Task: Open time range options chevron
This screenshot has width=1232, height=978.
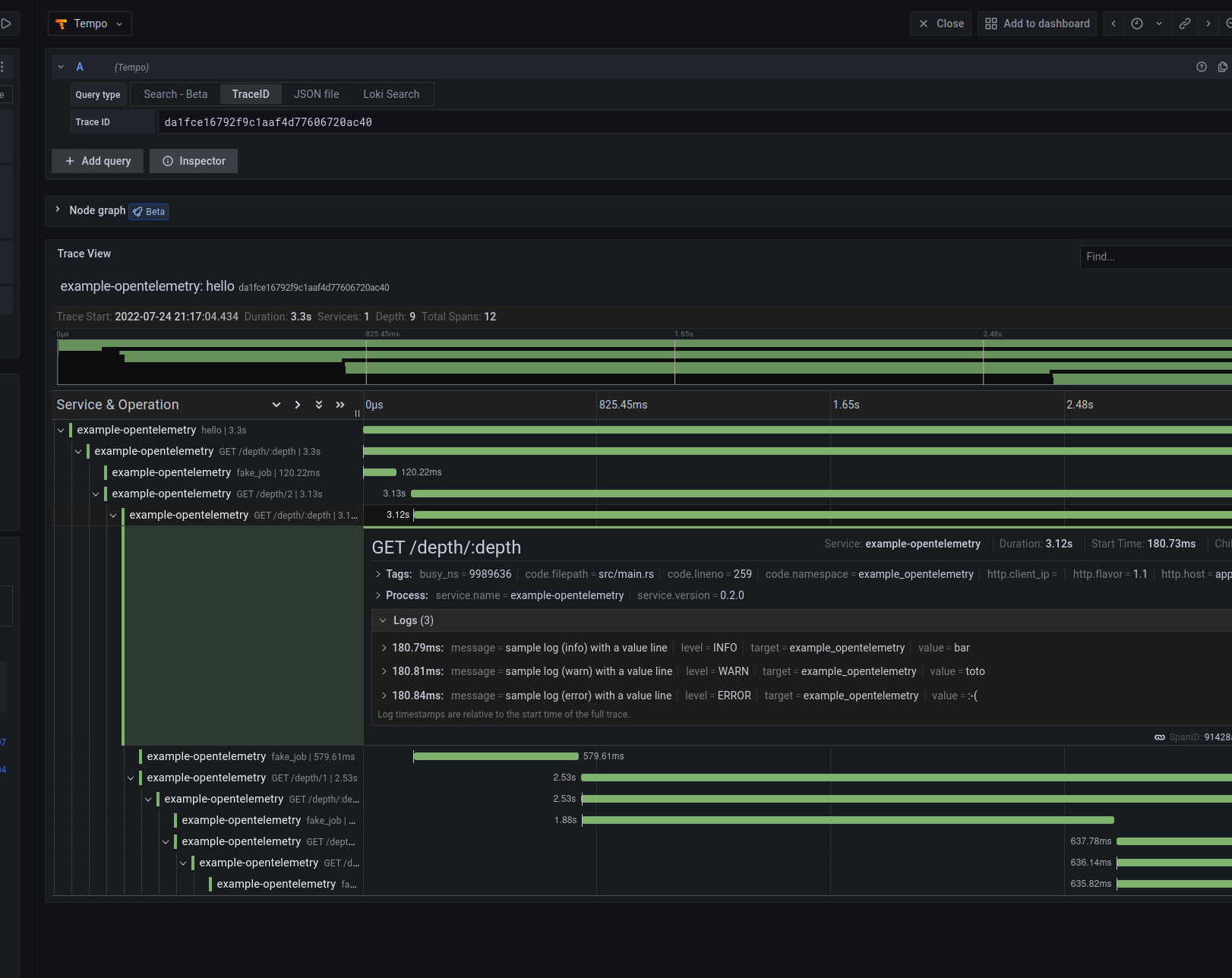Action: 1159,24
